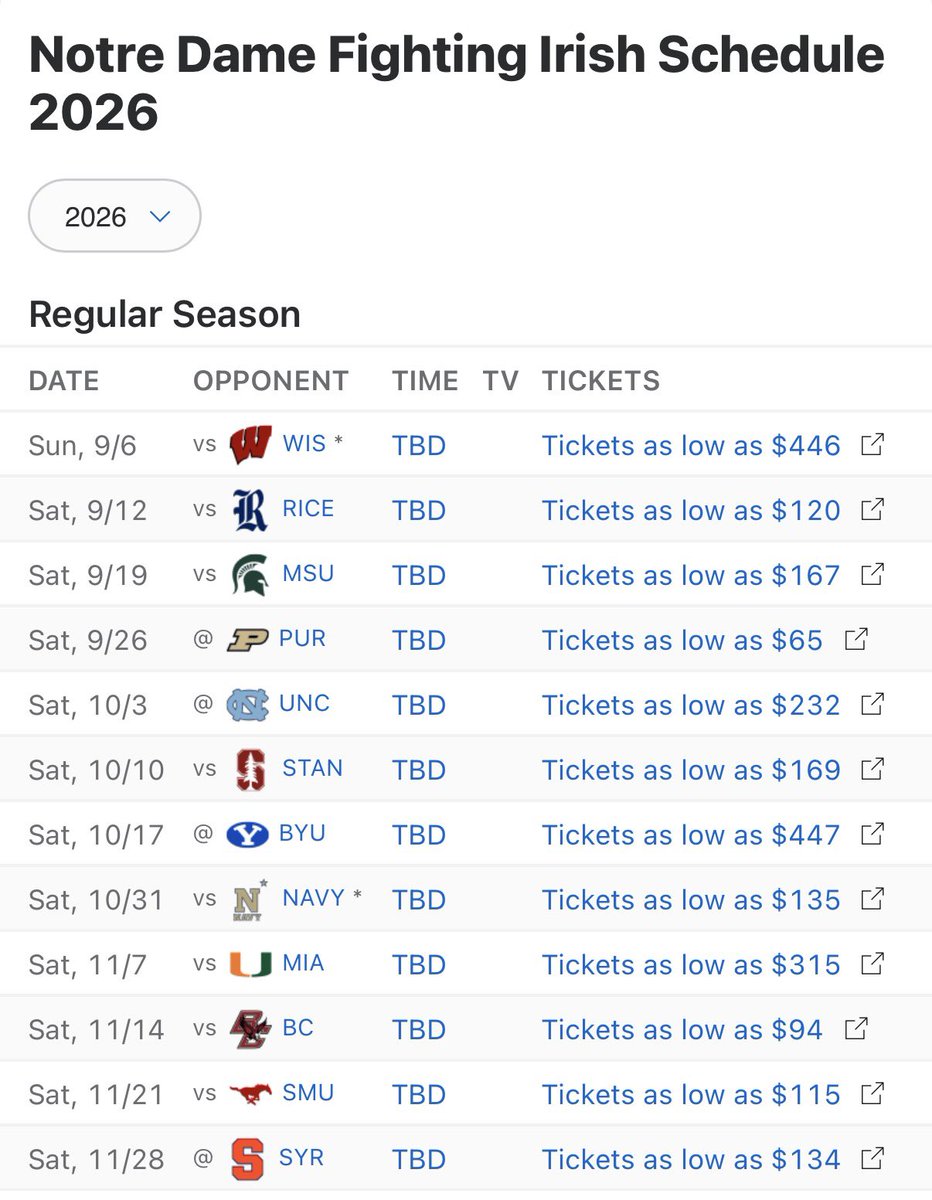Open Tickets as low as $447 link

pyautogui.click(x=691, y=835)
